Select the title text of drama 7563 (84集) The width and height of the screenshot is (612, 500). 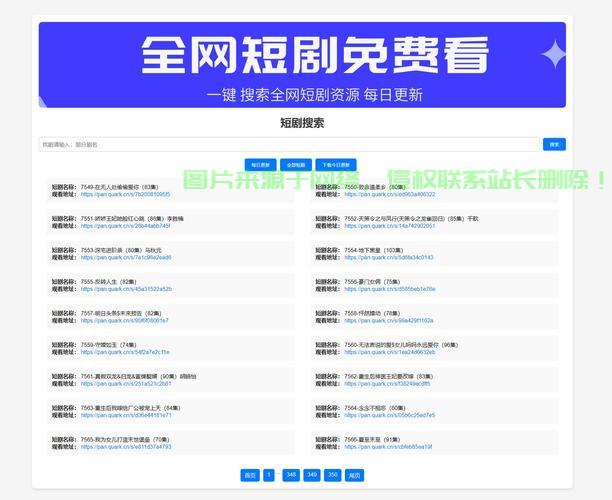tap(130, 408)
